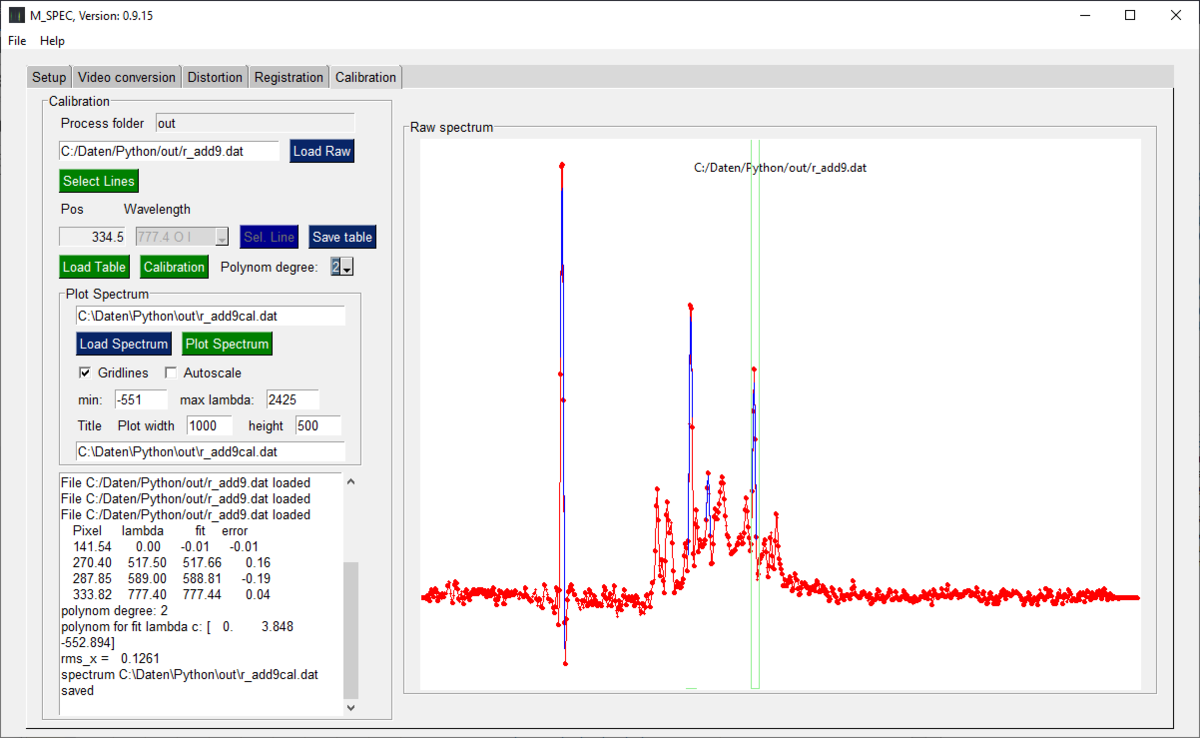
Task: Click the down arrow of the log scrollbar
Action: coord(350,707)
